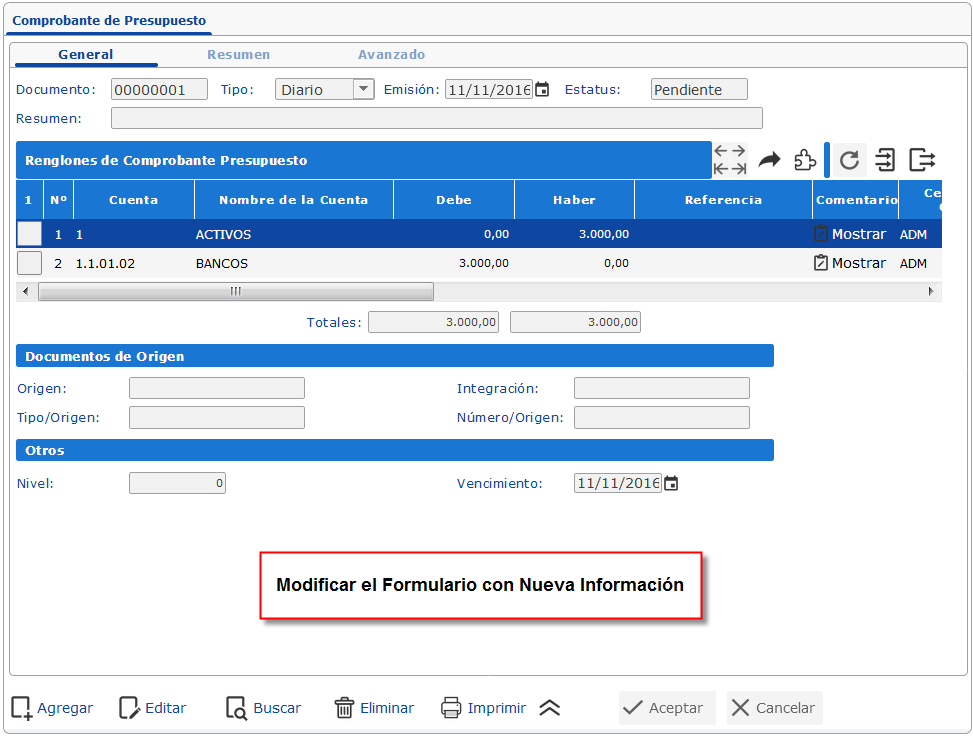
Task: Toggle the fit-columns icon on the grid header
Action: [x=730, y=159]
